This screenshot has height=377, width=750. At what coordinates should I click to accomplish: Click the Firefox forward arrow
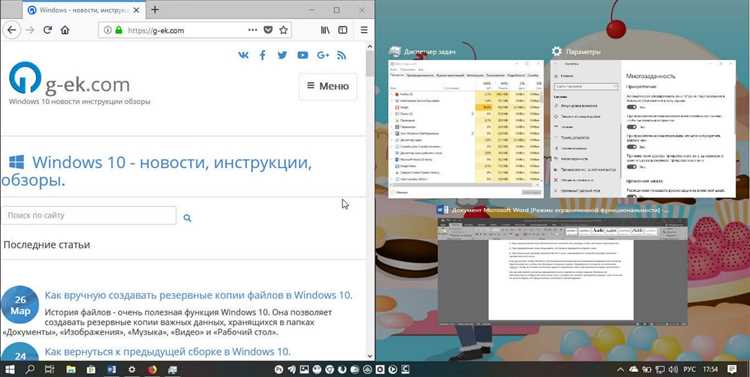point(30,30)
